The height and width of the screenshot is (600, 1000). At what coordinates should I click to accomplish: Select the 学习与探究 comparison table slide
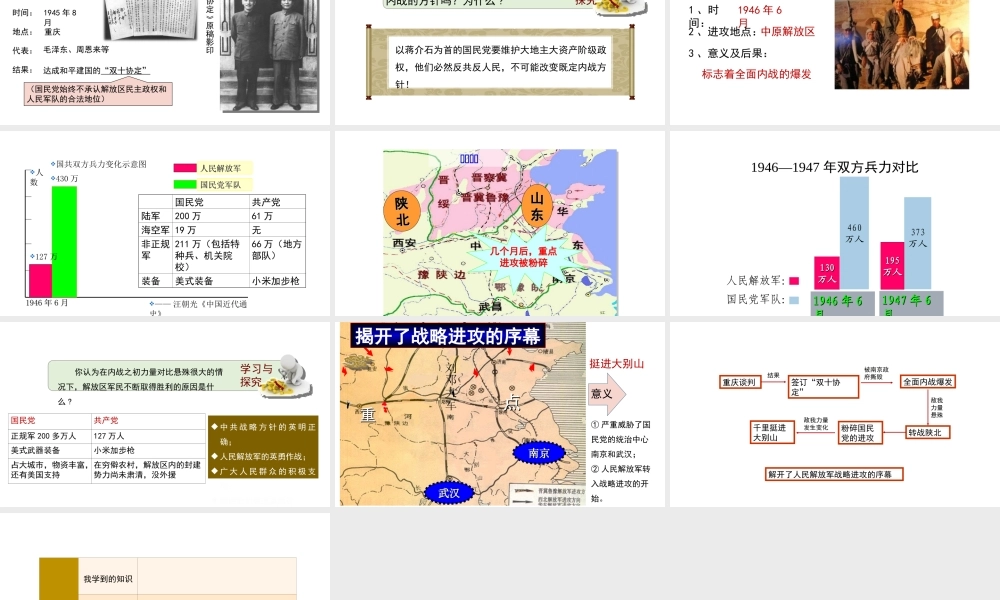[165, 414]
